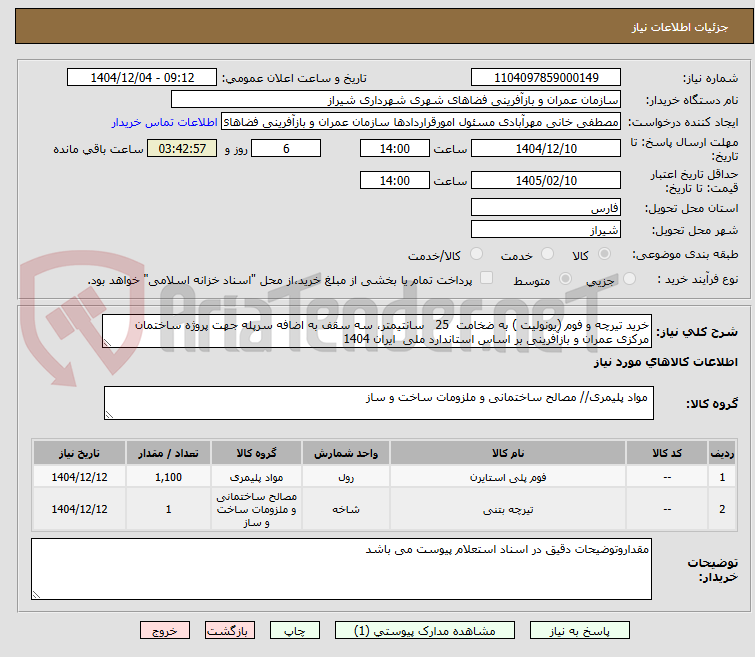Click the واحد شمارش column header
This screenshot has height=657, width=755.
(346, 453)
